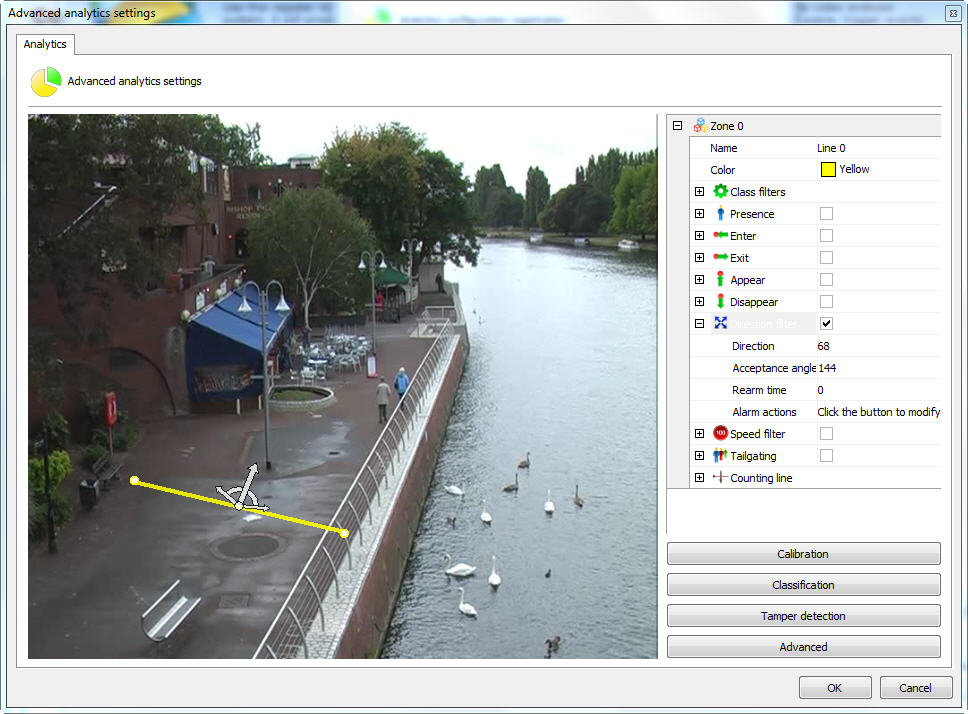This screenshot has height=714, width=968.
Task: Click the Tailgating people icon
Action: point(720,455)
